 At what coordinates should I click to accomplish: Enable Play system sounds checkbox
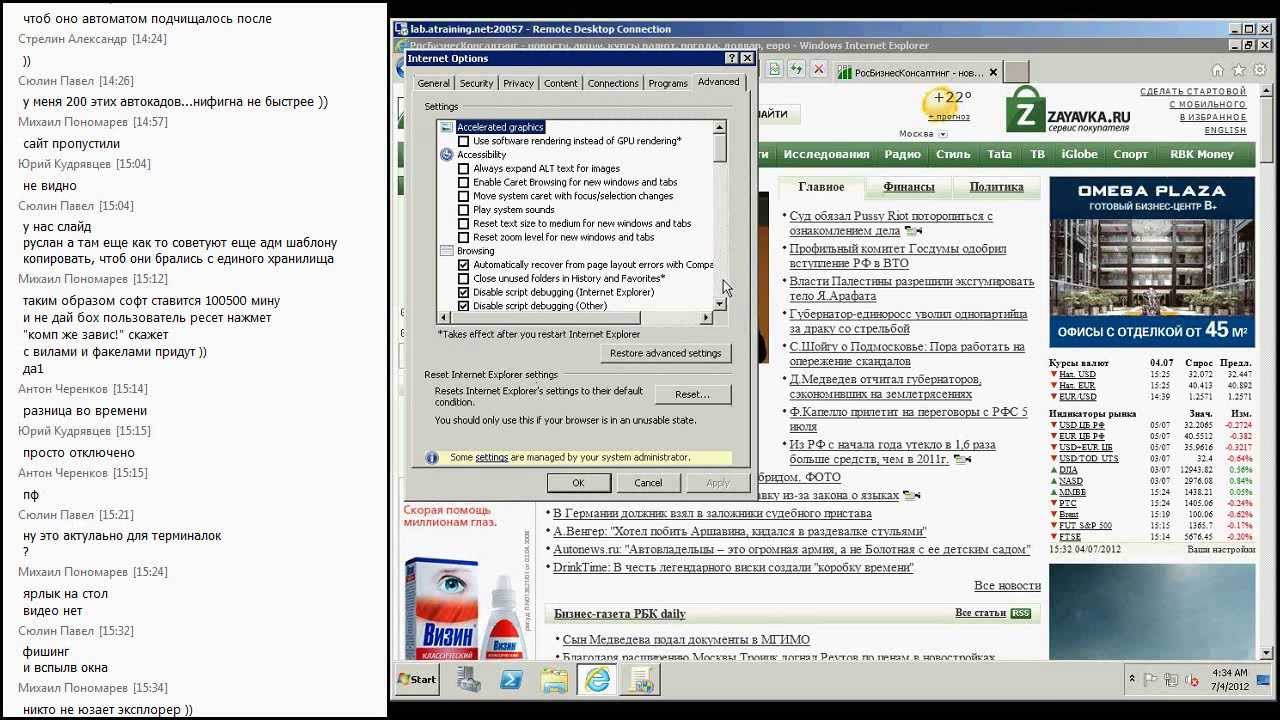463,210
